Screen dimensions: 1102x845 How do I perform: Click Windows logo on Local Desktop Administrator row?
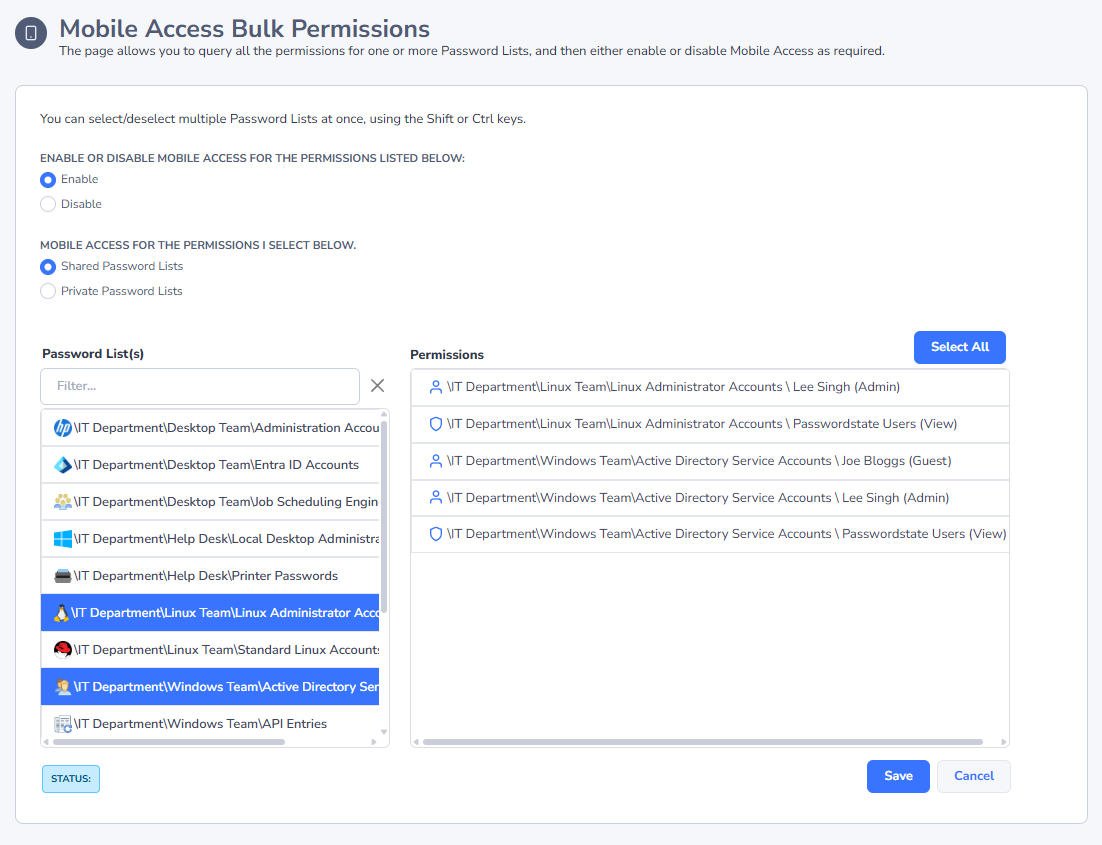(63, 538)
